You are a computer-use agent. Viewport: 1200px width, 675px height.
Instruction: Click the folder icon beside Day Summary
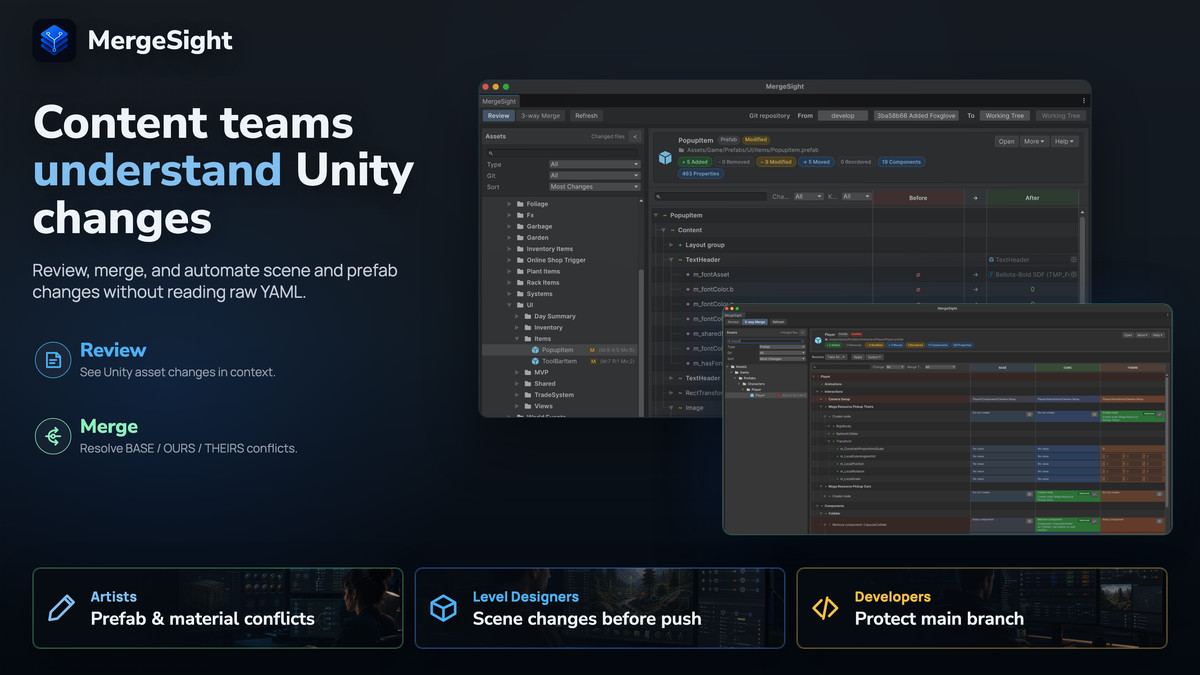click(x=527, y=316)
